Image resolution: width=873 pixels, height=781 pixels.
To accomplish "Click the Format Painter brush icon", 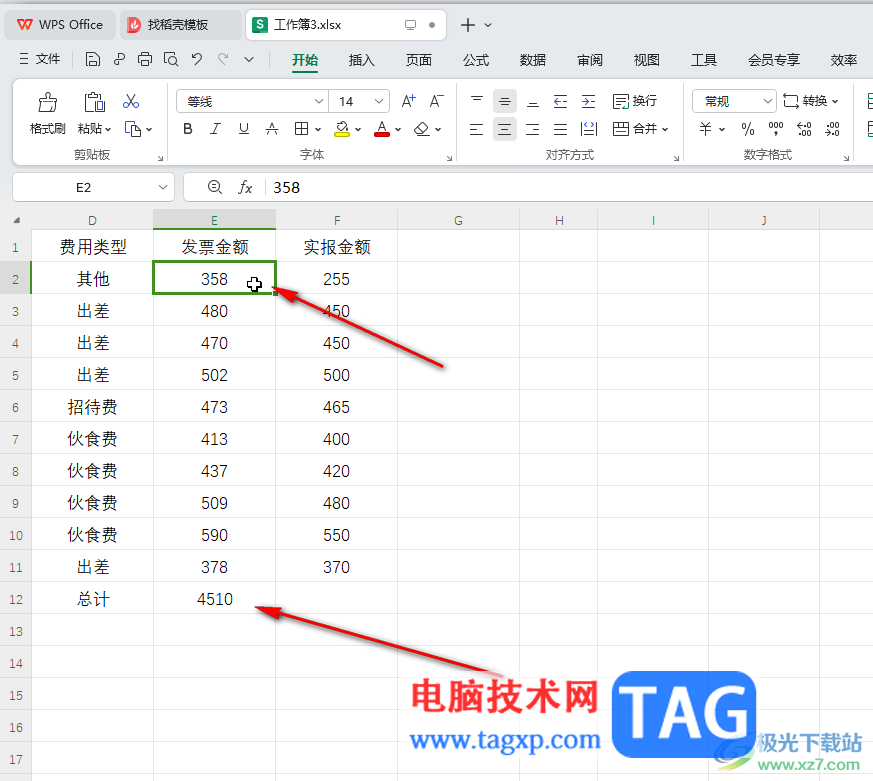I will tap(47, 103).
